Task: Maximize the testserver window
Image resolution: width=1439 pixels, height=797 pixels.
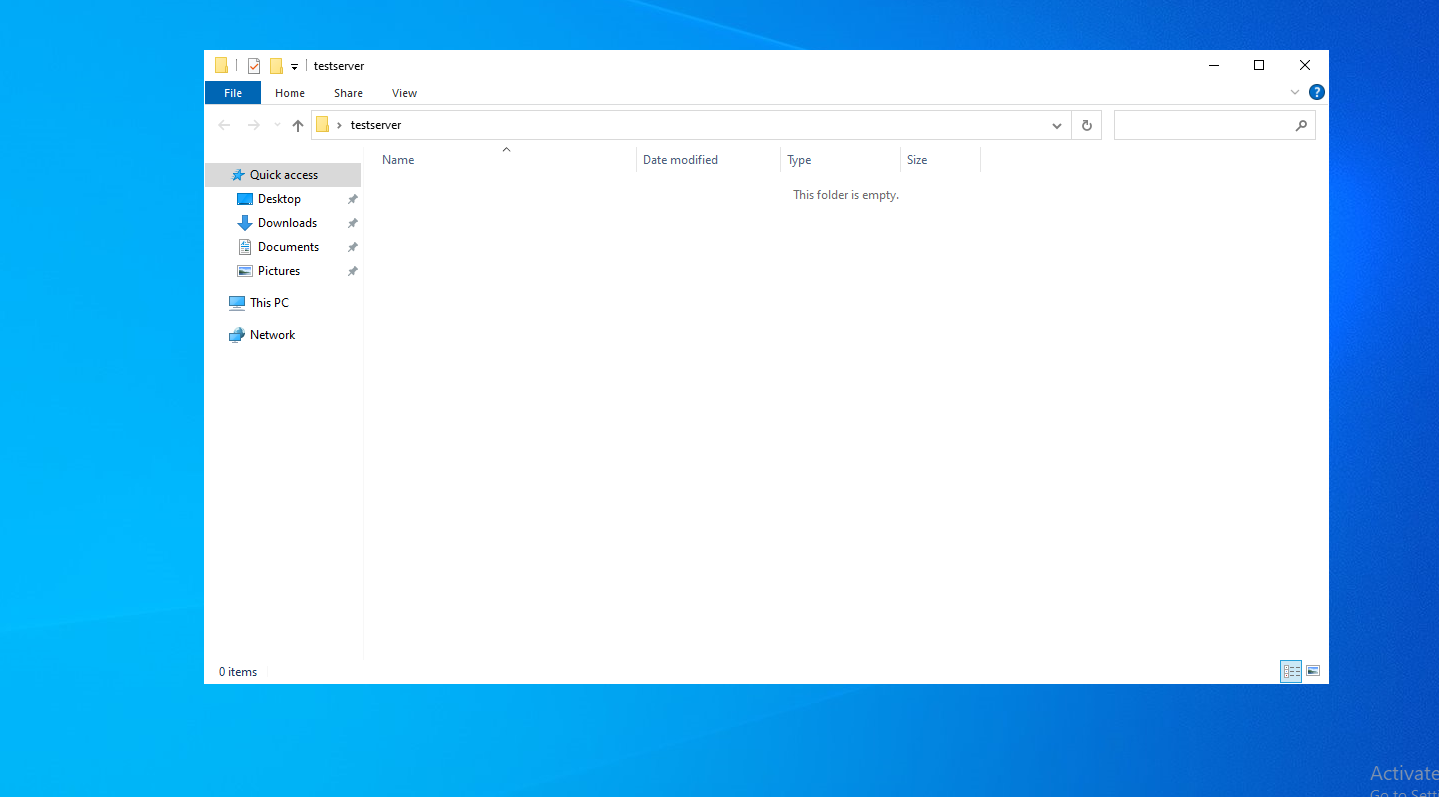Action: pyautogui.click(x=1259, y=66)
